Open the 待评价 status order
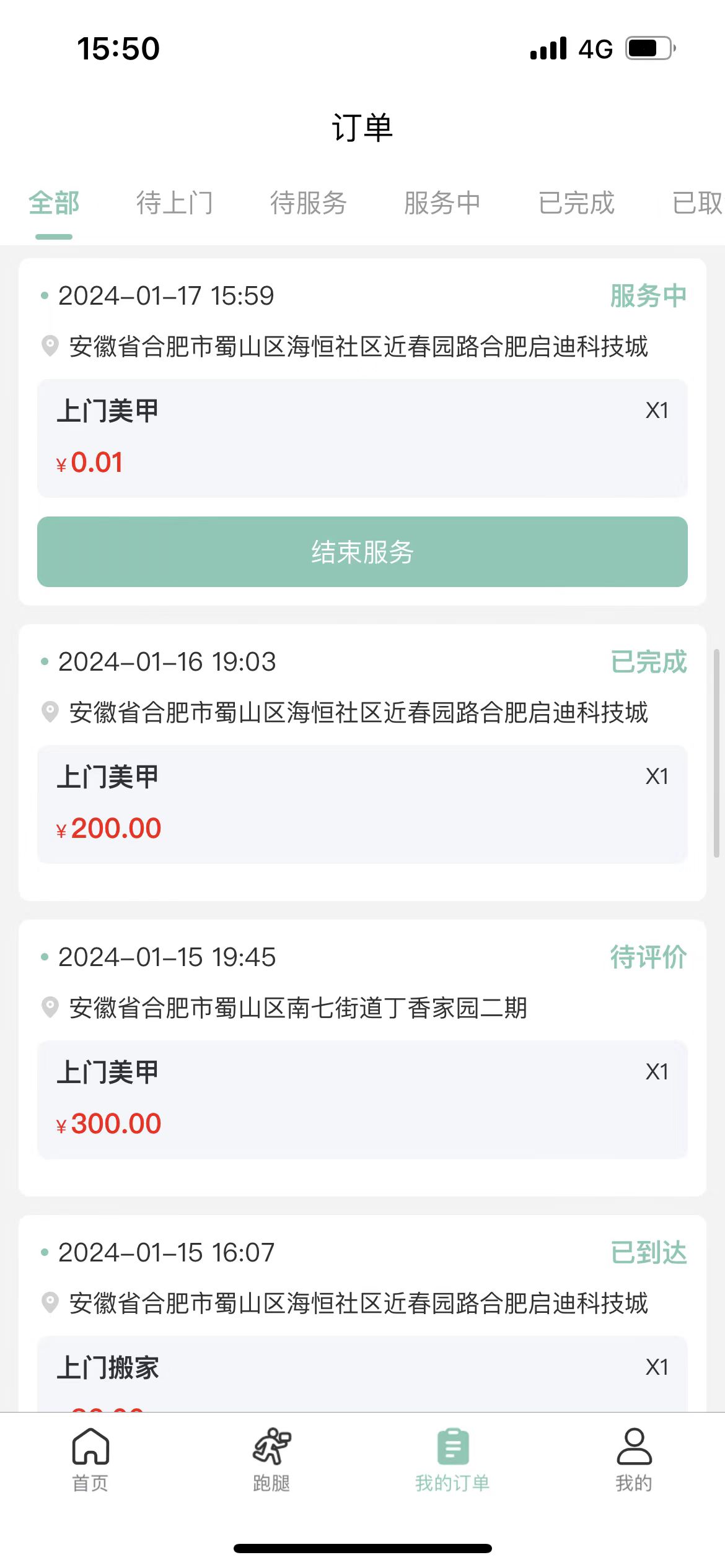 tap(362, 1058)
